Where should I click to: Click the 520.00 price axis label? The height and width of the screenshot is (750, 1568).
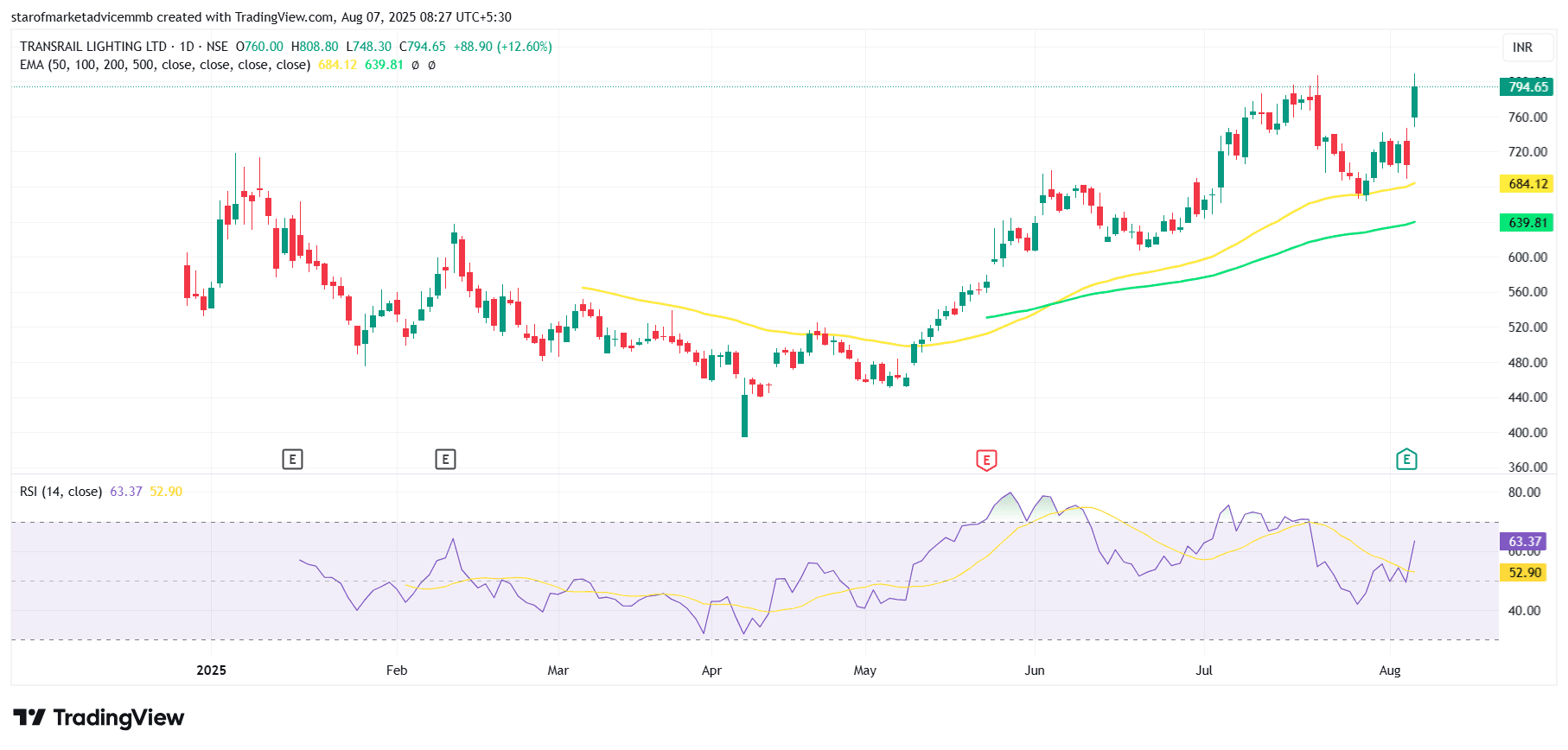[x=1527, y=327]
